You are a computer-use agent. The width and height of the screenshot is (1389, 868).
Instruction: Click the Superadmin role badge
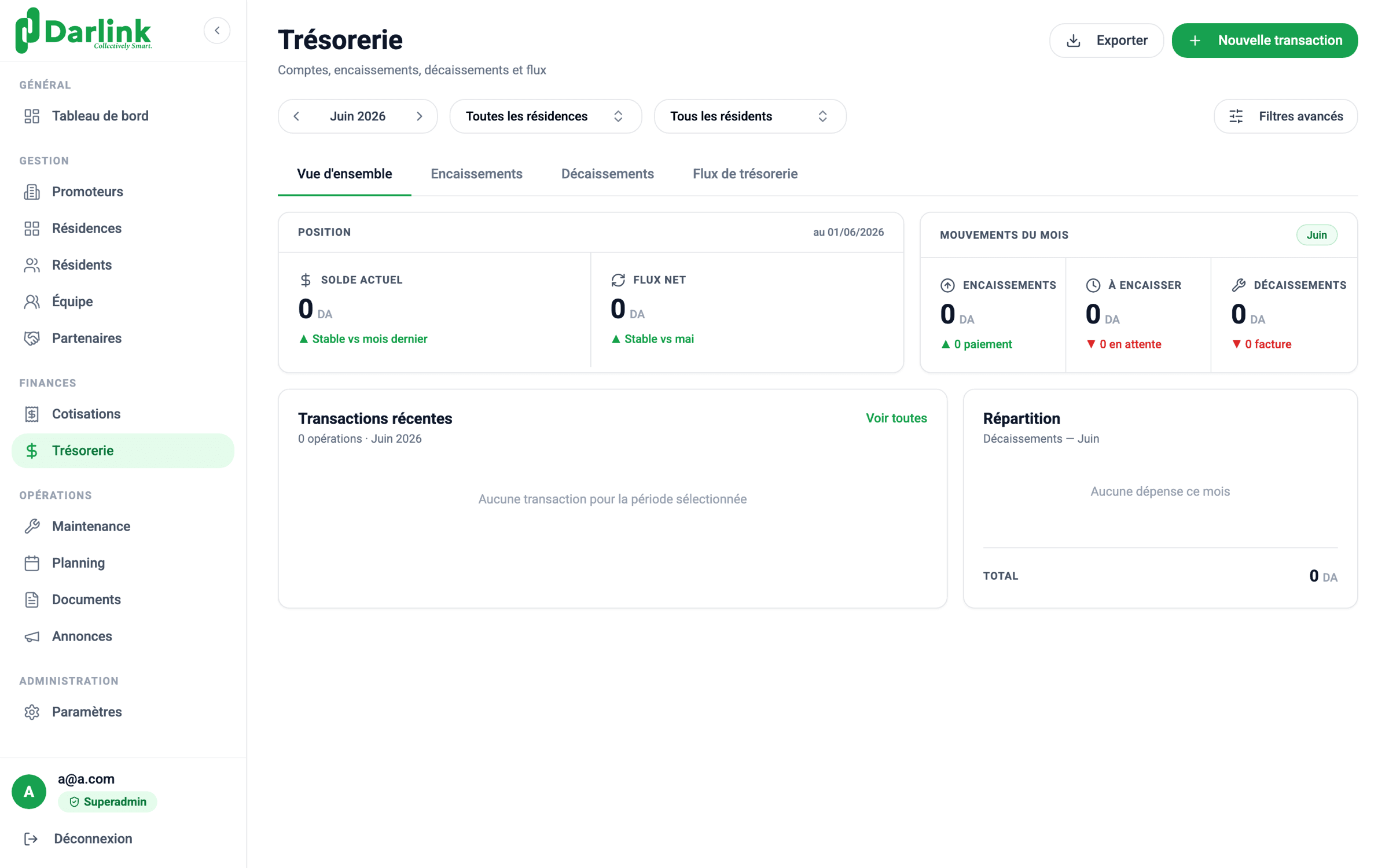pyautogui.click(x=108, y=802)
